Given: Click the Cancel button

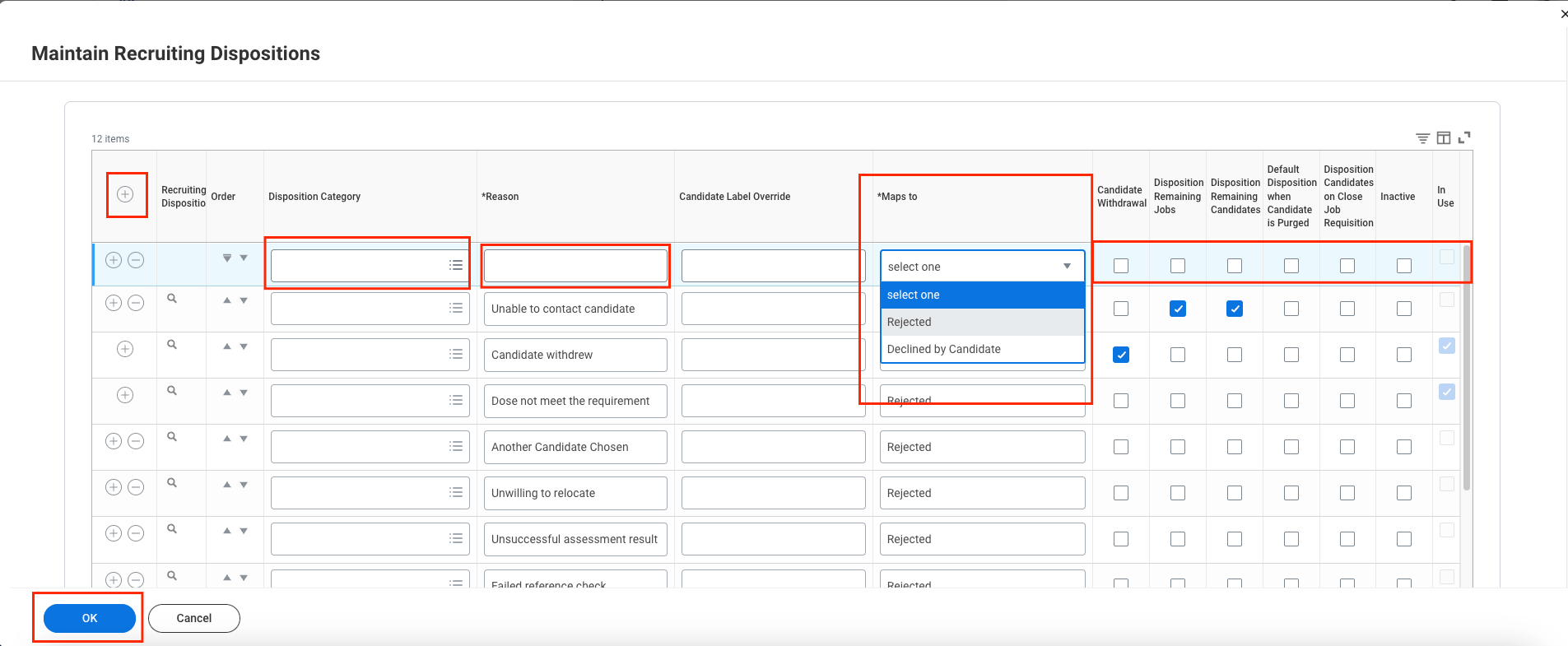Looking at the screenshot, I should point(194,618).
